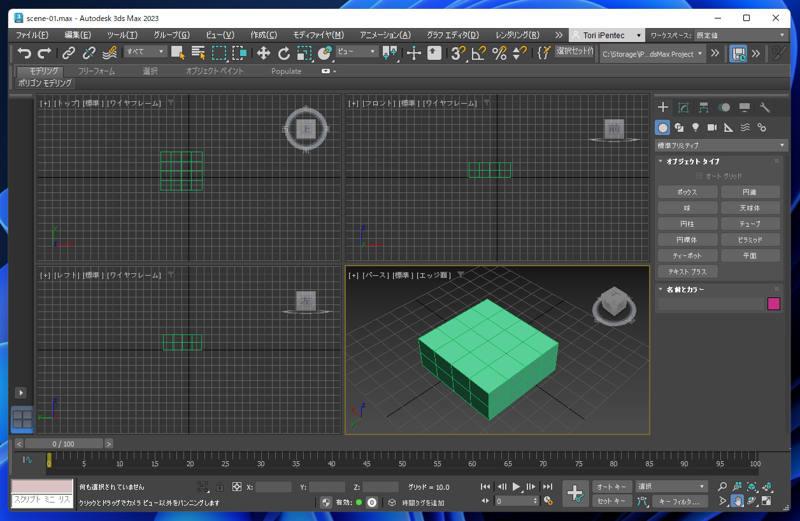This screenshot has height=521, width=800.
Task: Open the 標準プリミティブ category dropdown
Action: coord(720,145)
